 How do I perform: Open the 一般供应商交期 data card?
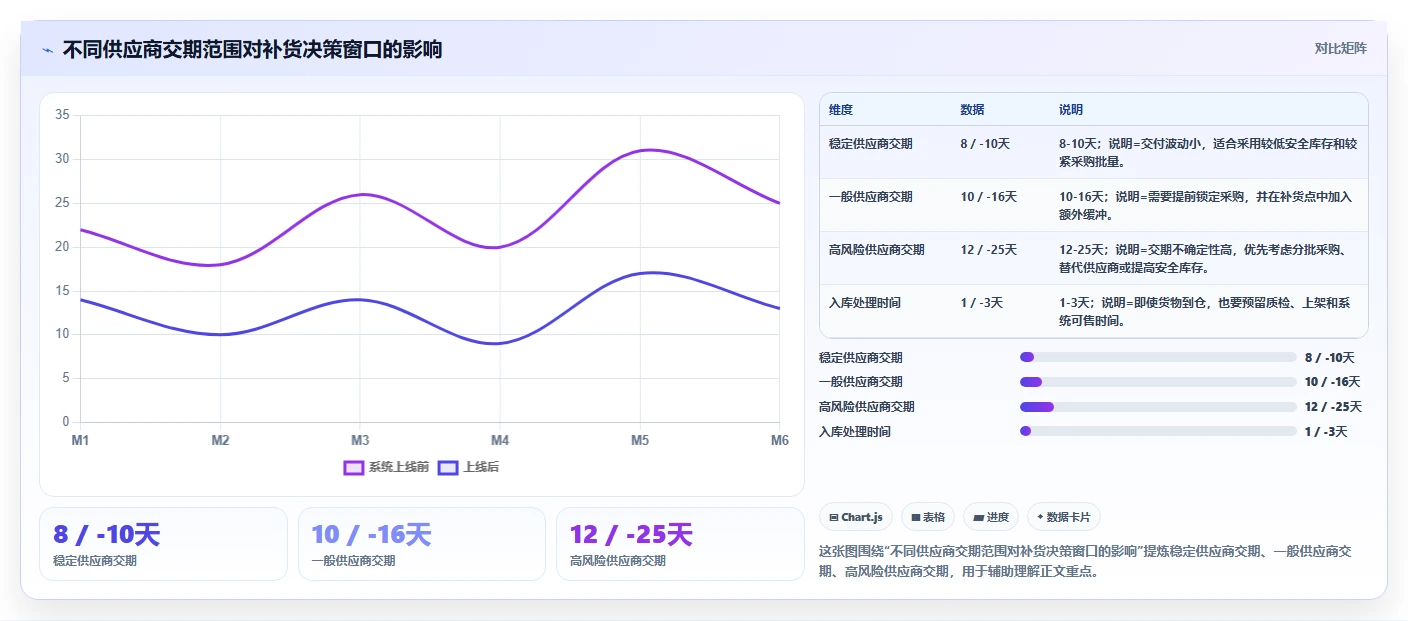pos(422,544)
